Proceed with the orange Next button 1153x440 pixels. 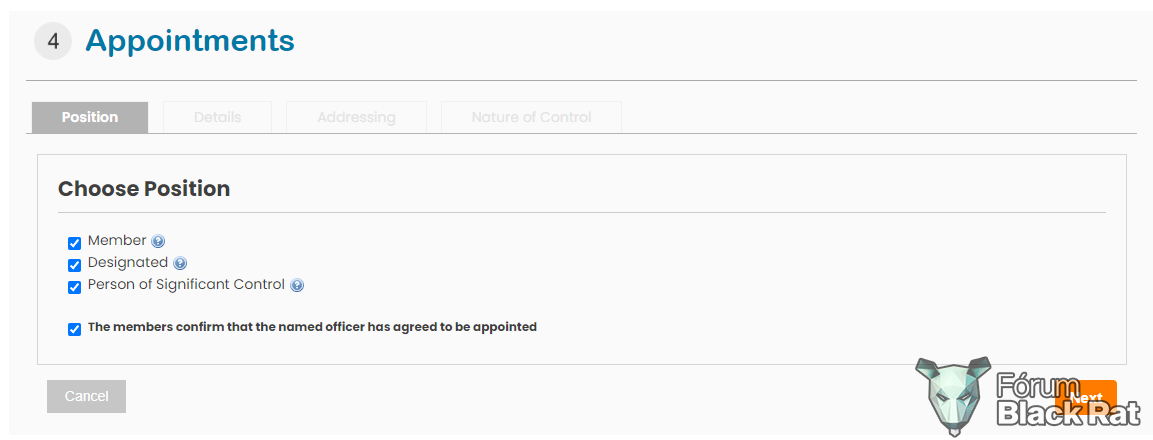[x=1085, y=398]
